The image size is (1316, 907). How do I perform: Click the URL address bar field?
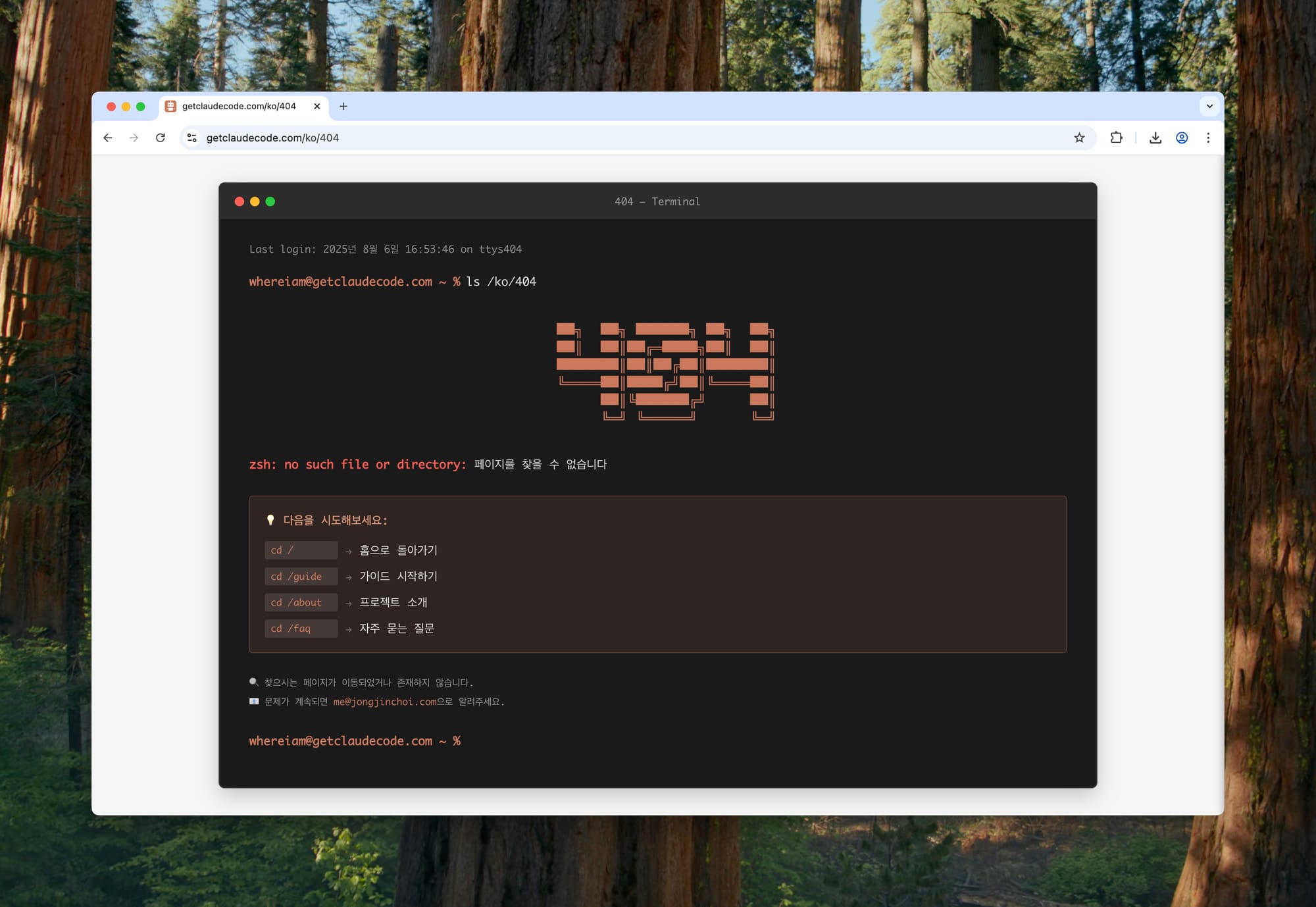pyautogui.click(x=592, y=138)
